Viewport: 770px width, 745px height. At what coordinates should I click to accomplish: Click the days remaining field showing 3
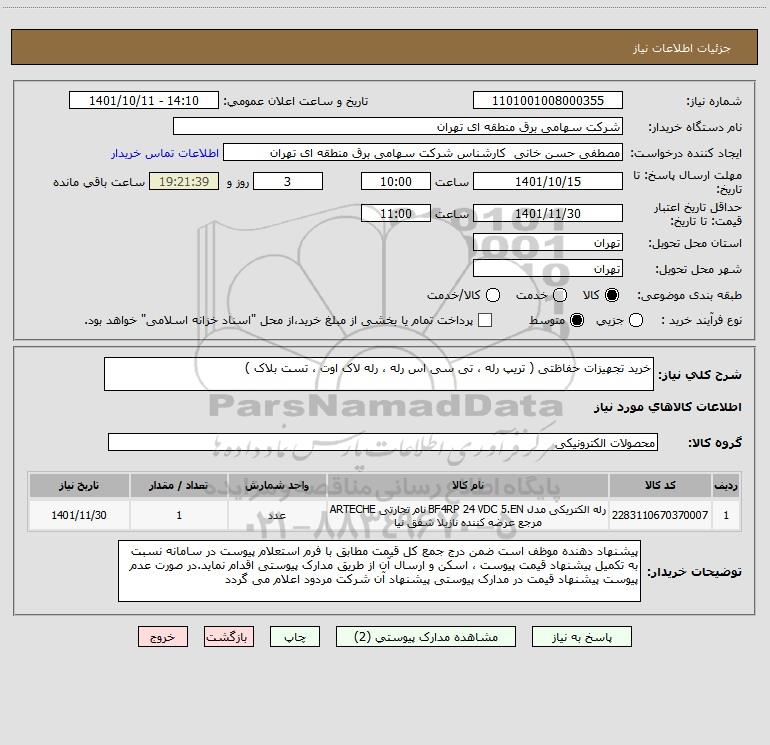pos(288,181)
